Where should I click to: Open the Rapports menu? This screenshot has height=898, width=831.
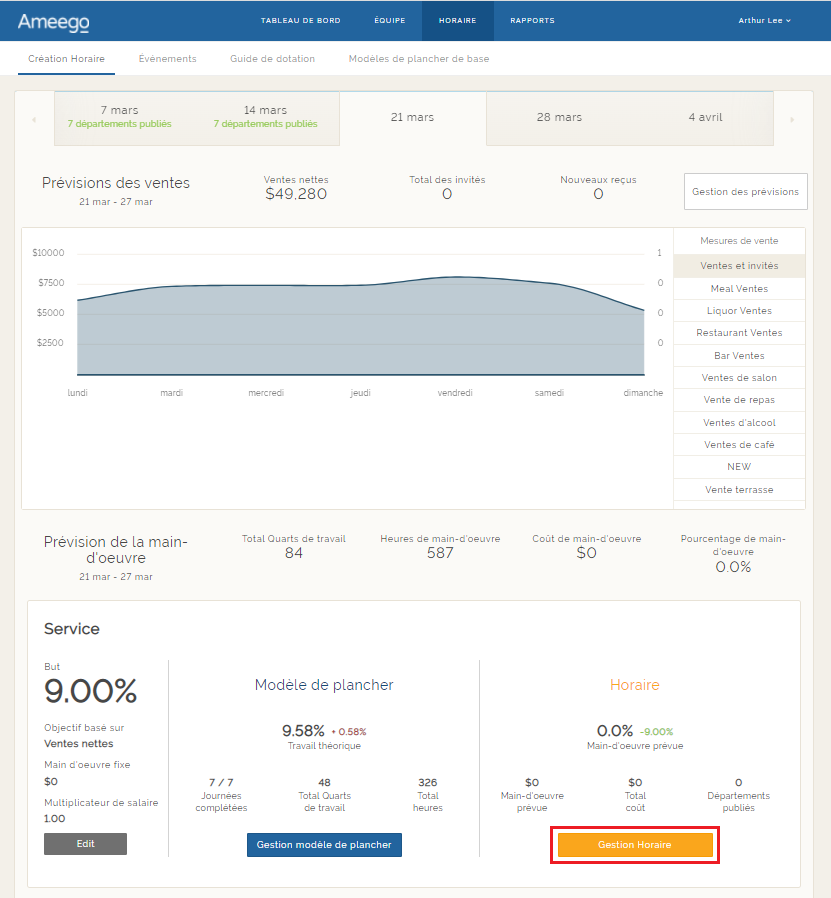532,21
